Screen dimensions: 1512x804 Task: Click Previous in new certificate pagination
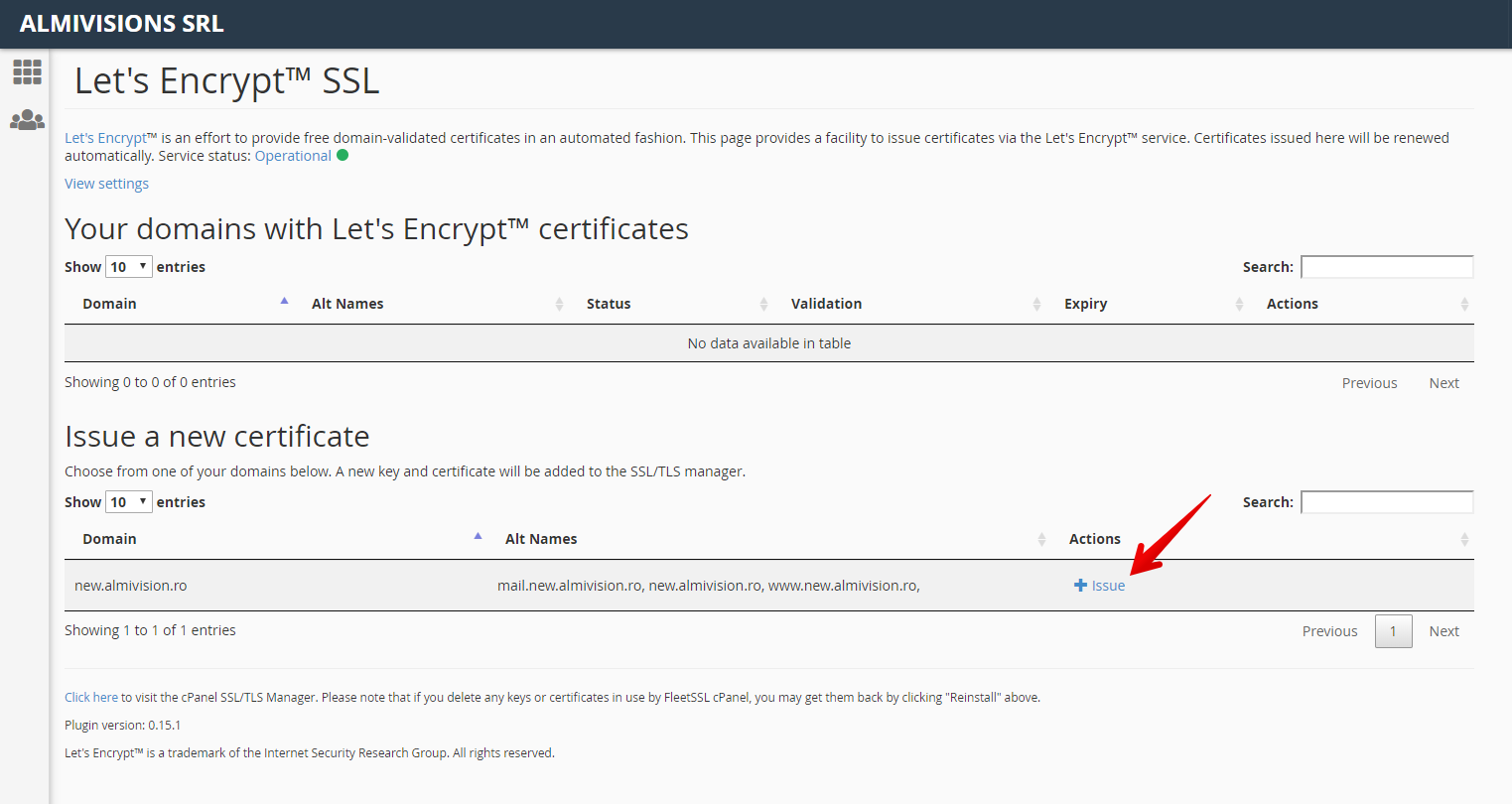click(1329, 631)
